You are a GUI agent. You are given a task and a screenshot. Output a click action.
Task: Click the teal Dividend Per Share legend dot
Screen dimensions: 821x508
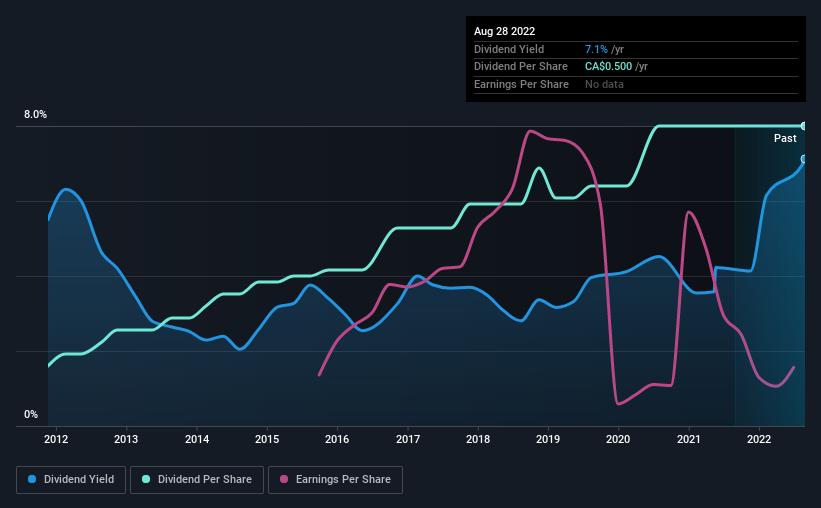click(146, 479)
